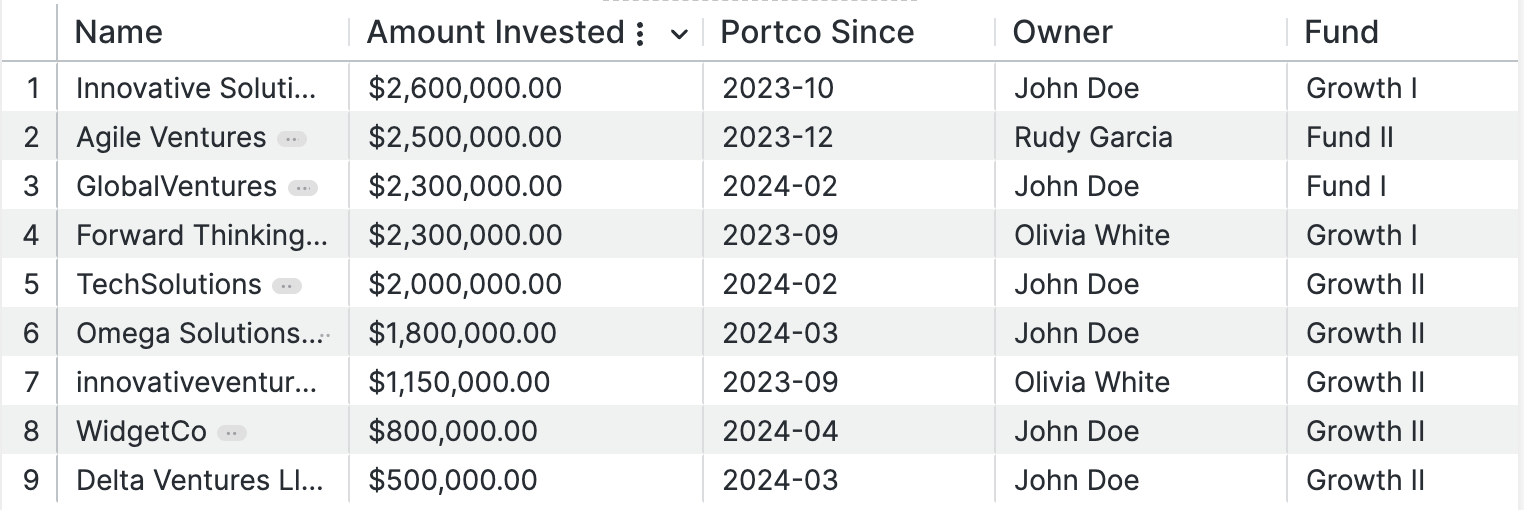
Task: Click the Owner column header
Action: pos(1141,32)
